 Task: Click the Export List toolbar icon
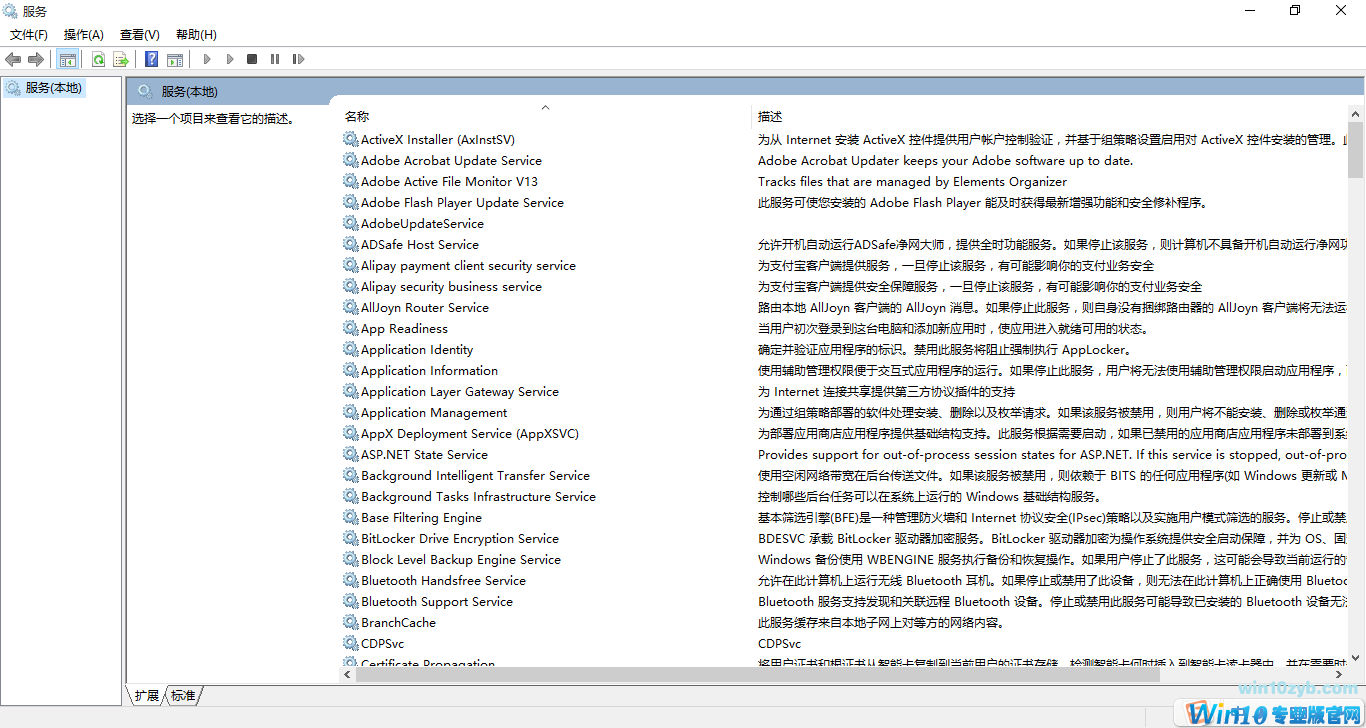[120, 59]
